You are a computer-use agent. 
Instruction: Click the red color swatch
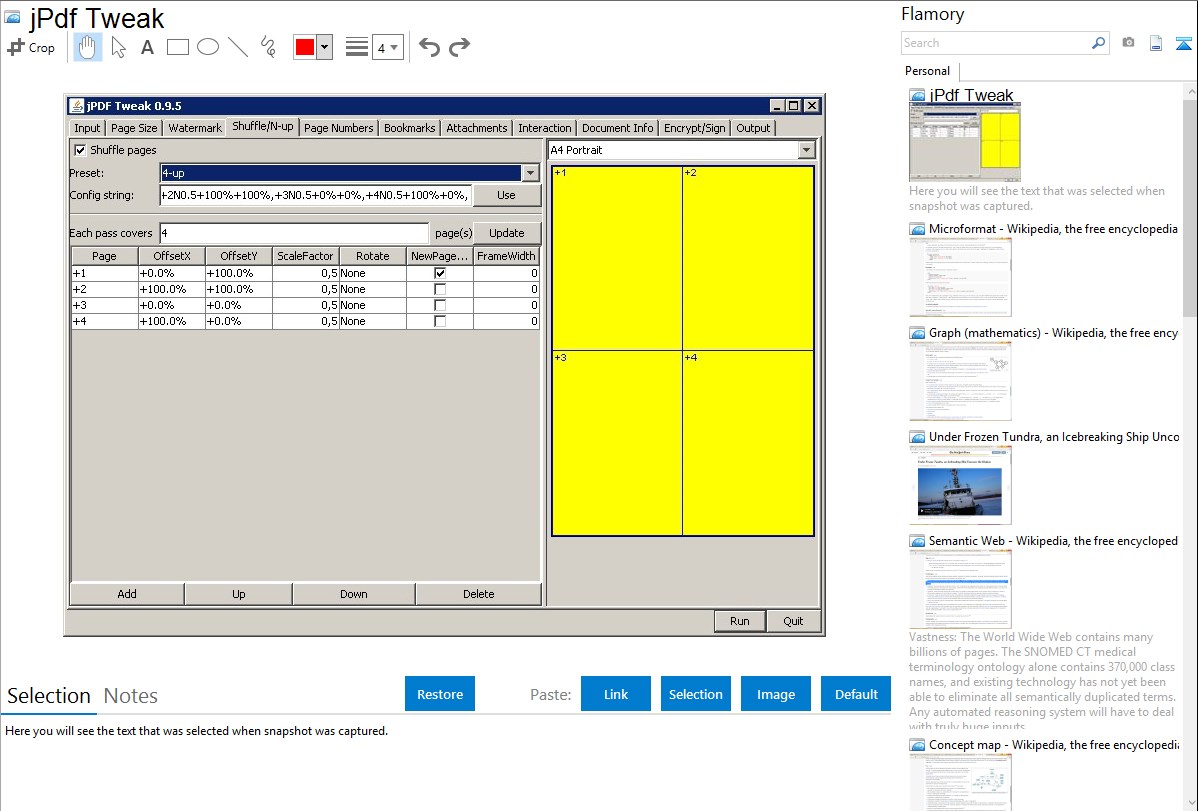point(305,47)
